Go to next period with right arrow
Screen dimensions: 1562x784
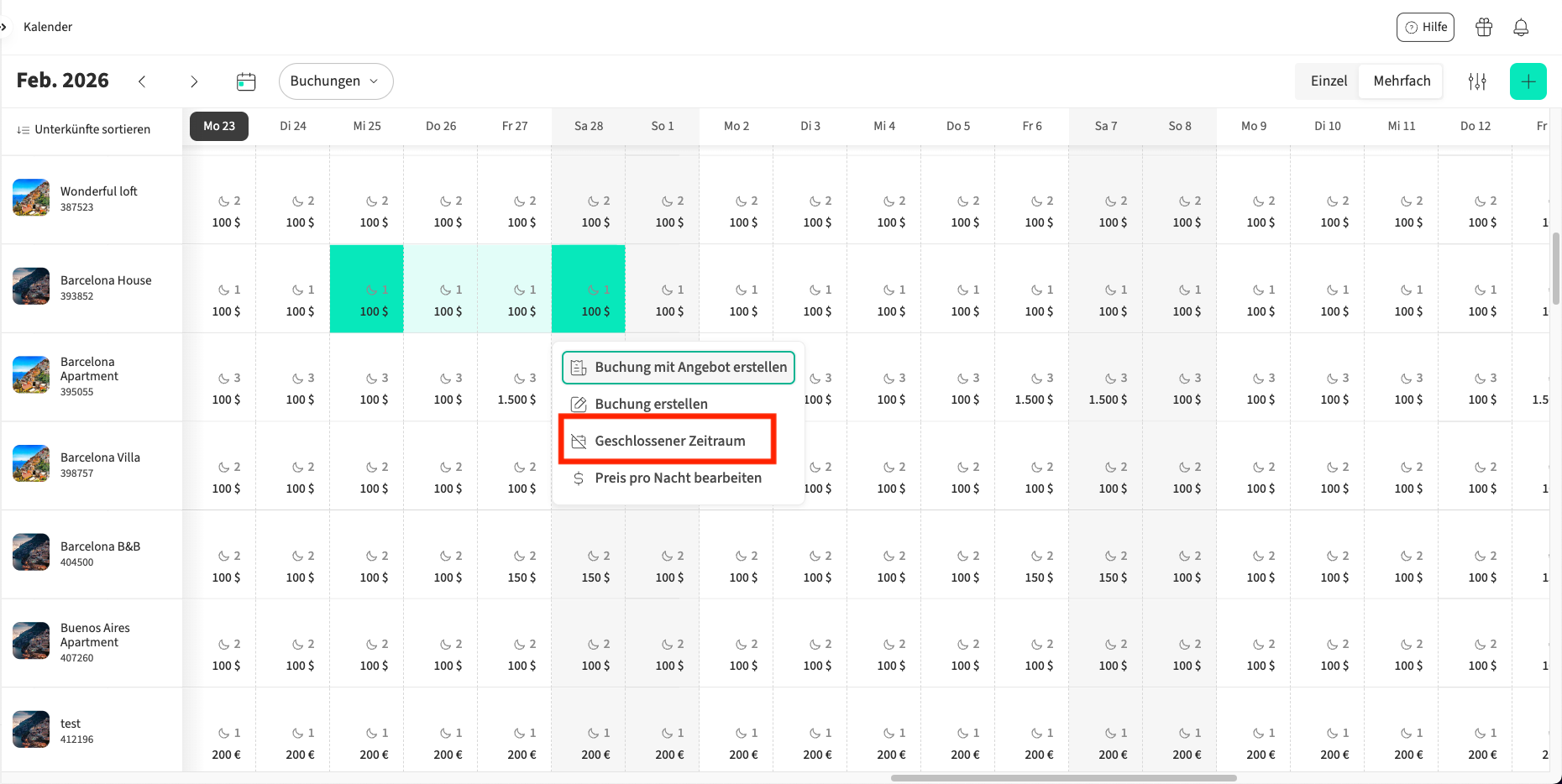point(194,81)
